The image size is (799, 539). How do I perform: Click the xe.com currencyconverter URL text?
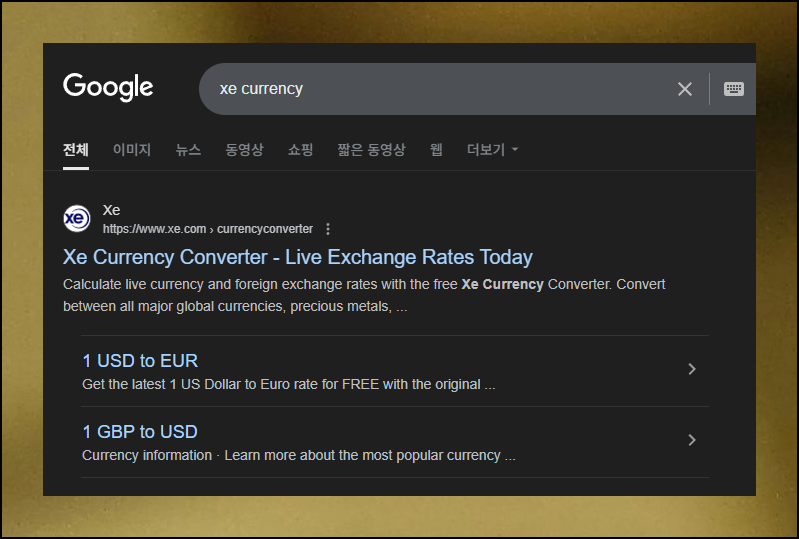click(207, 229)
